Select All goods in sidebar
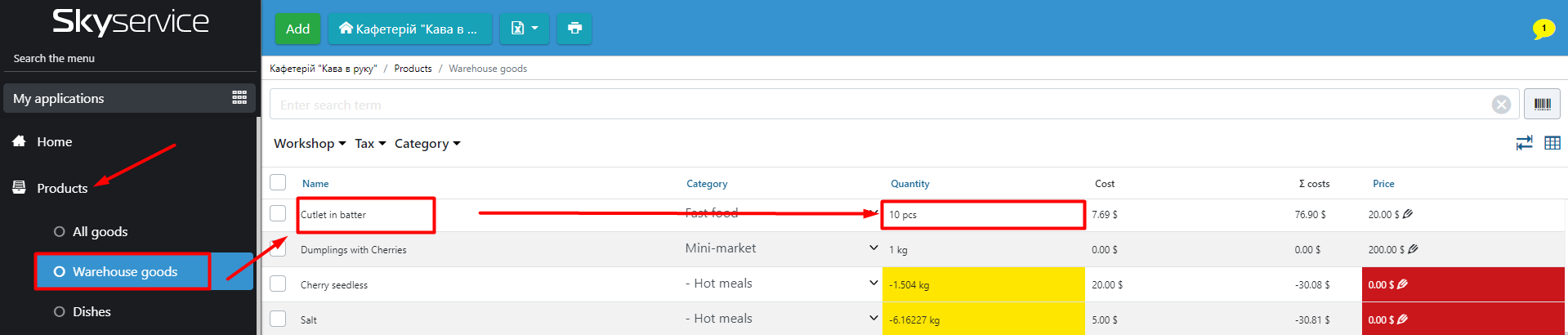This screenshot has width=1568, height=335. 100,232
